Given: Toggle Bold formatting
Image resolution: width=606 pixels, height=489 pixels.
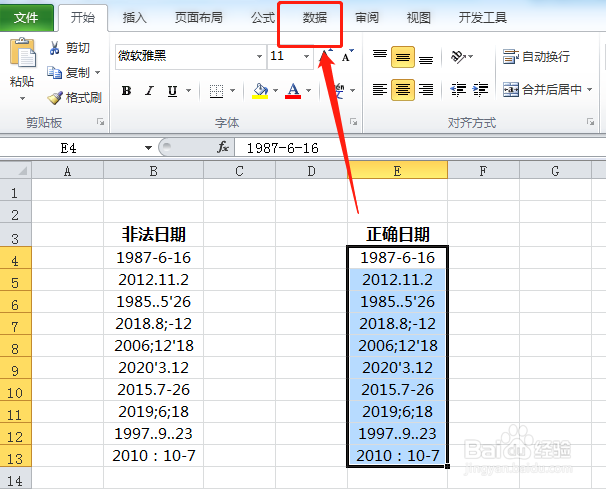Looking at the screenshot, I should point(126,90).
